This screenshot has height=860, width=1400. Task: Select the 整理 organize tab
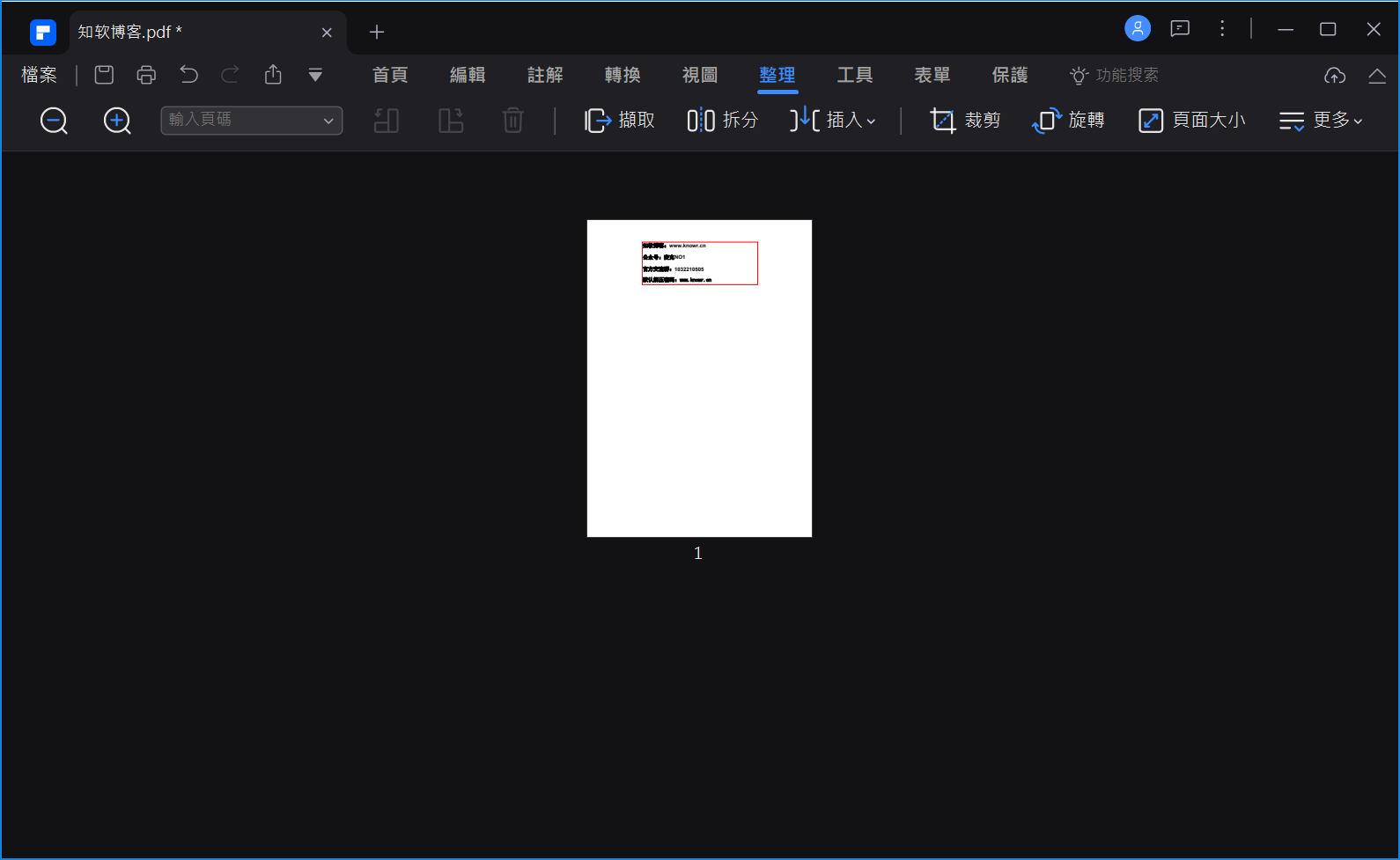[777, 75]
